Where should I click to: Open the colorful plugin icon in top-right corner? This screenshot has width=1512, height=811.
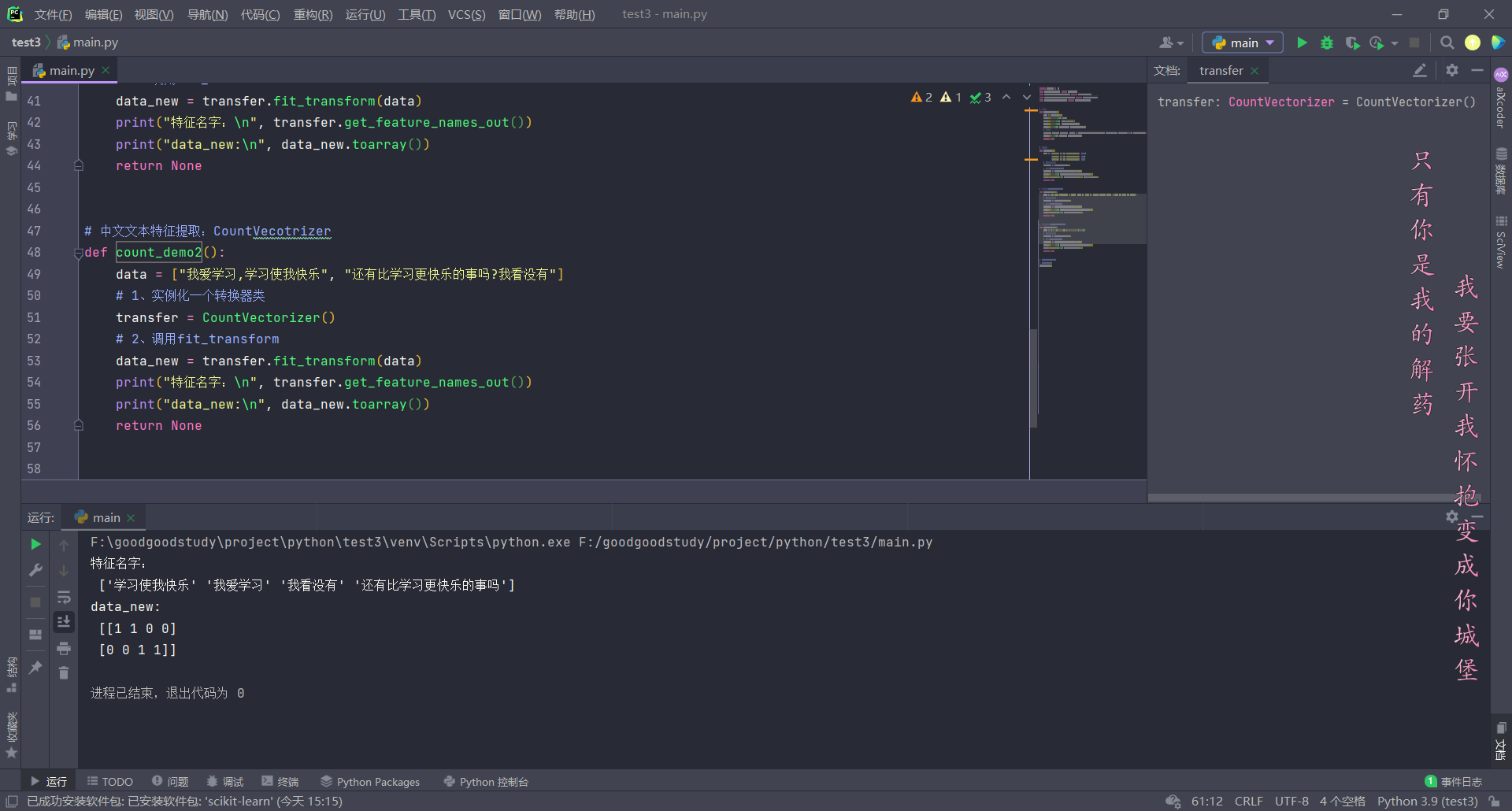(x=1498, y=43)
